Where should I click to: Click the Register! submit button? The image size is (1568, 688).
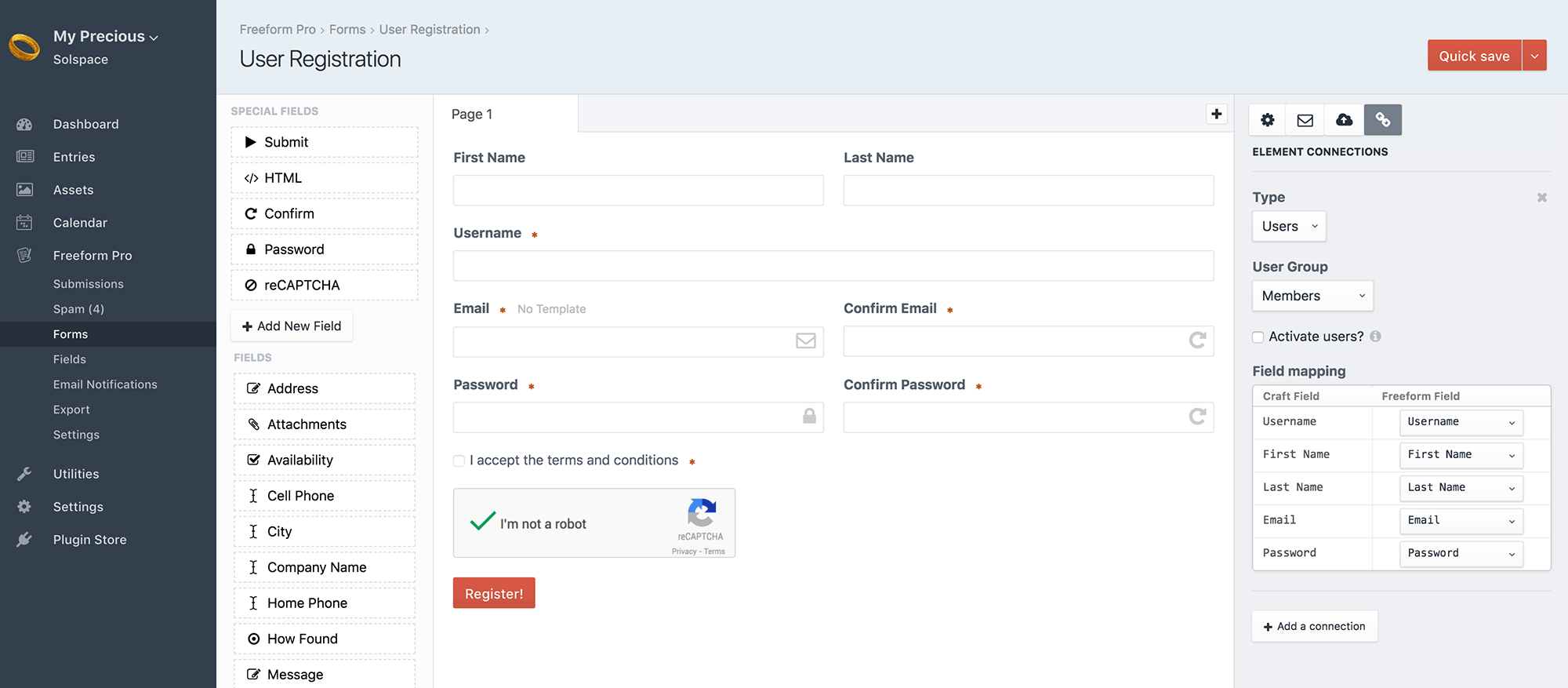point(494,594)
